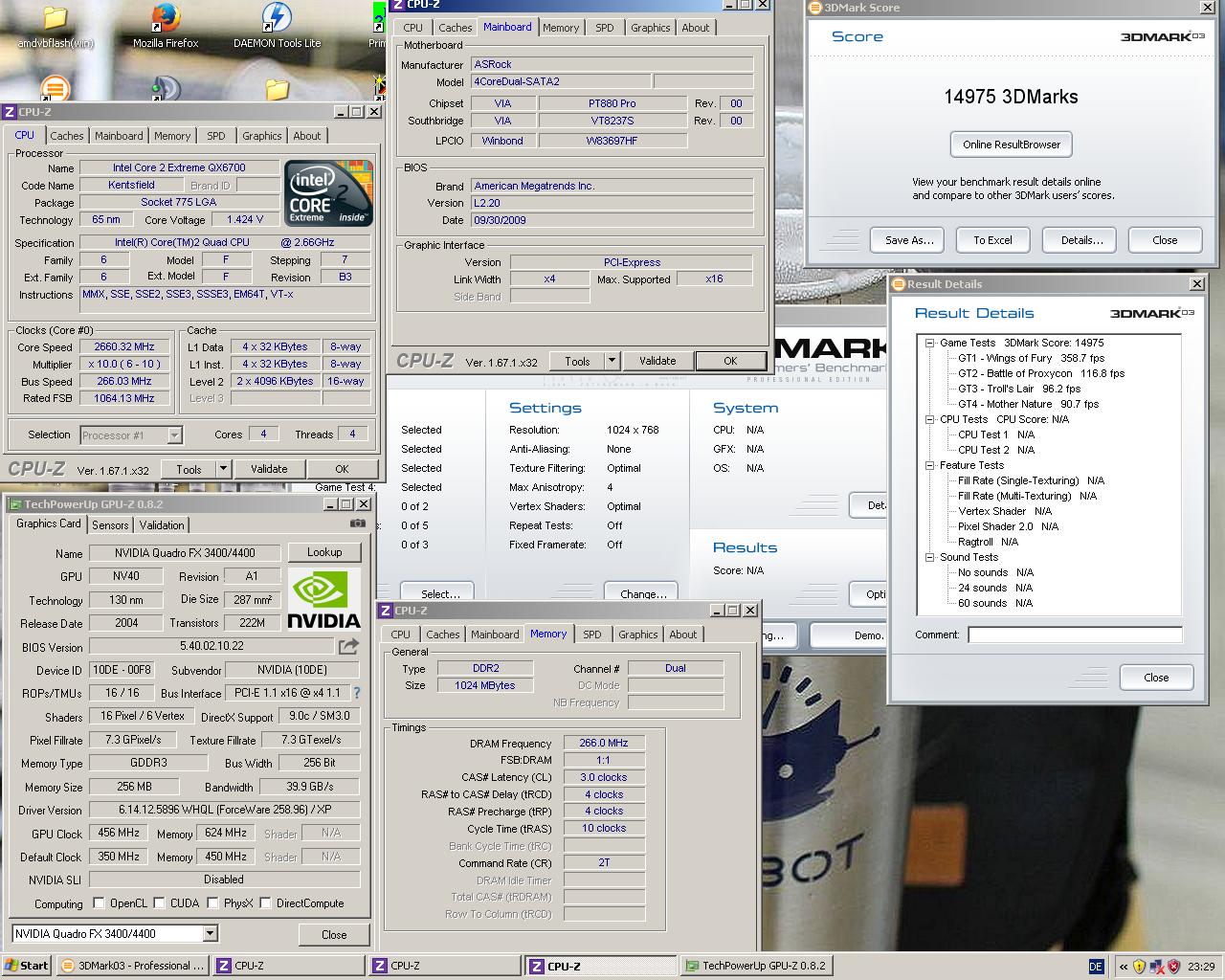Check the DirectCompute checkbox

265,903
